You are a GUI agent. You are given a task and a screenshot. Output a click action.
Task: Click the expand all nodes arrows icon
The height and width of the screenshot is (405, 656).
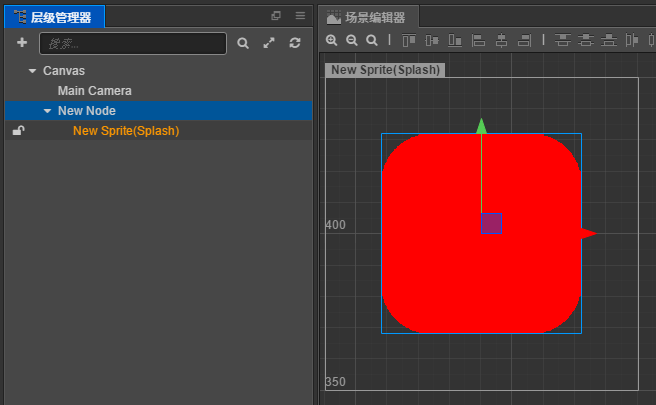click(269, 43)
